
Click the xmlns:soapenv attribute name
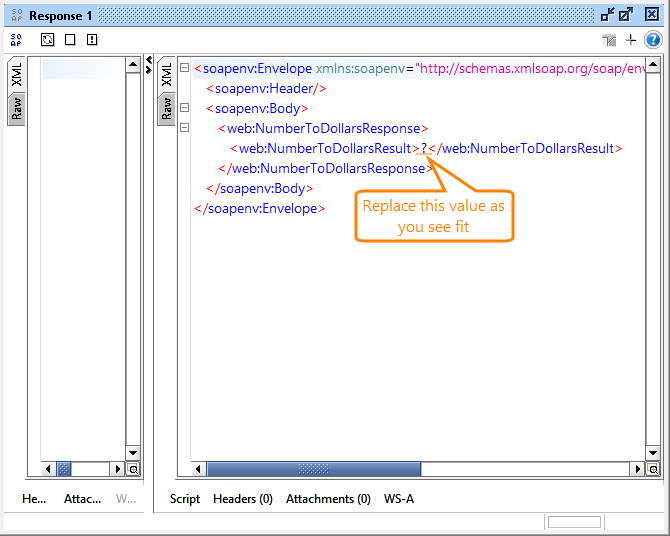pyautogui.click(x=360, y=68)
